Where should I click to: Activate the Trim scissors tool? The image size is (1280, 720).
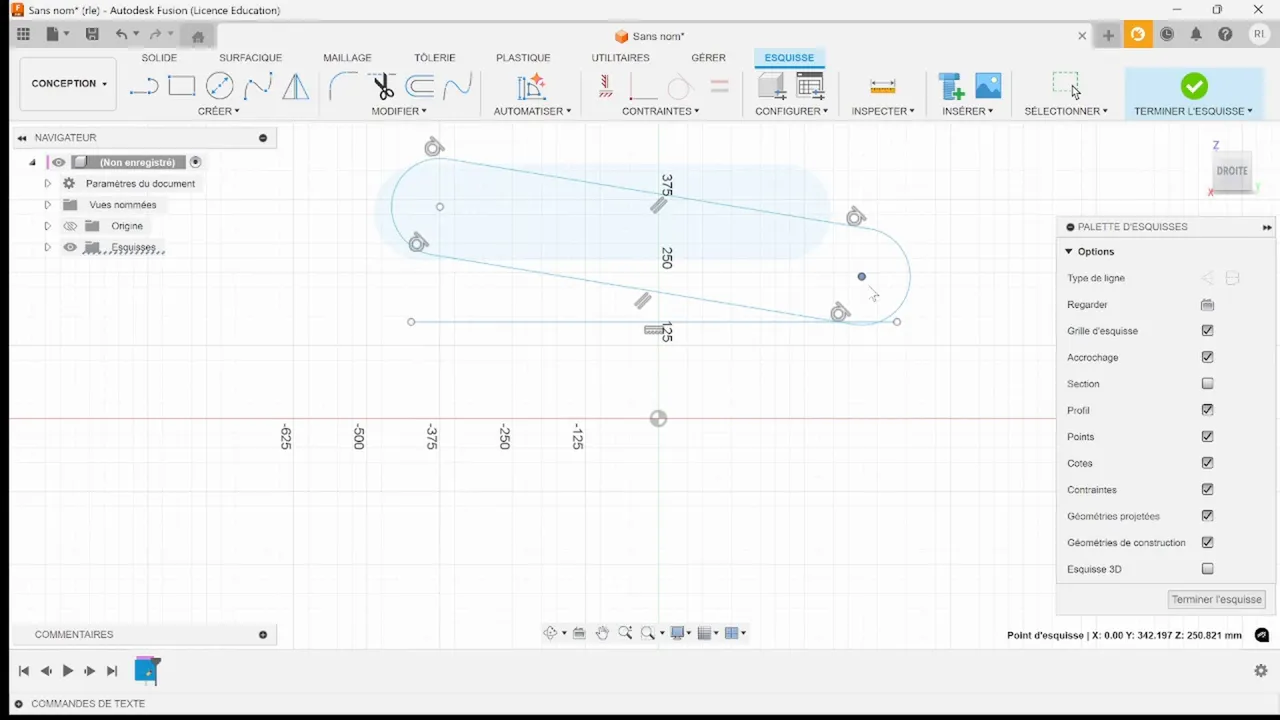[383, 87]
